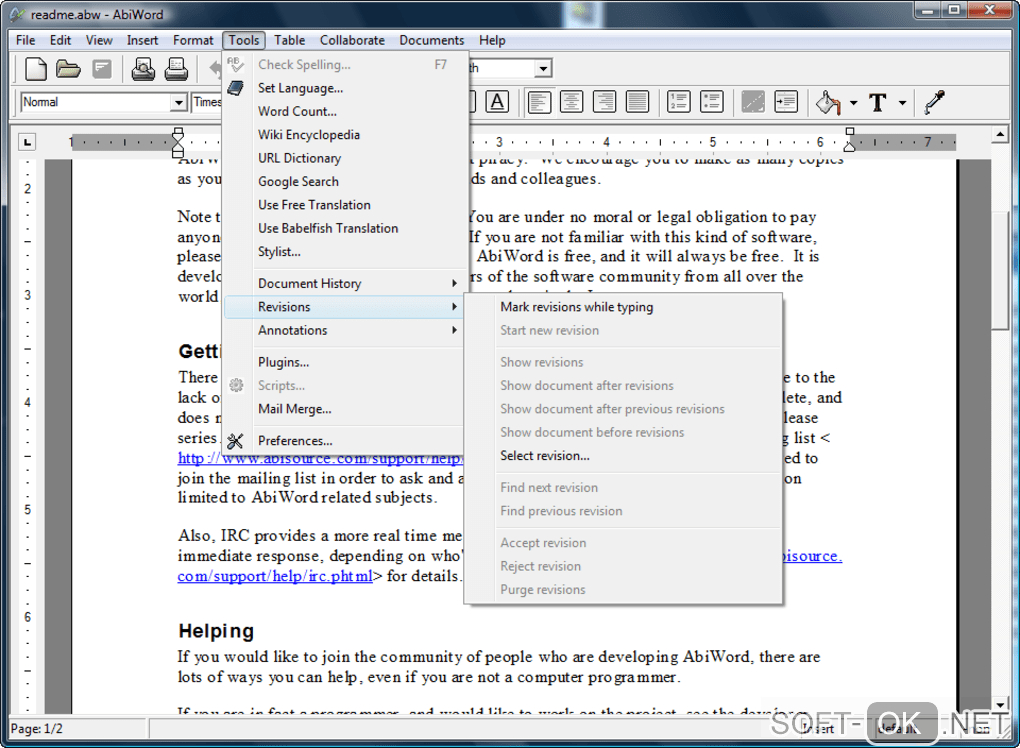Screen dimensions: 1020x748
Task: Click the boxed letter A formatting icon
Action: (x=497, y=102)
